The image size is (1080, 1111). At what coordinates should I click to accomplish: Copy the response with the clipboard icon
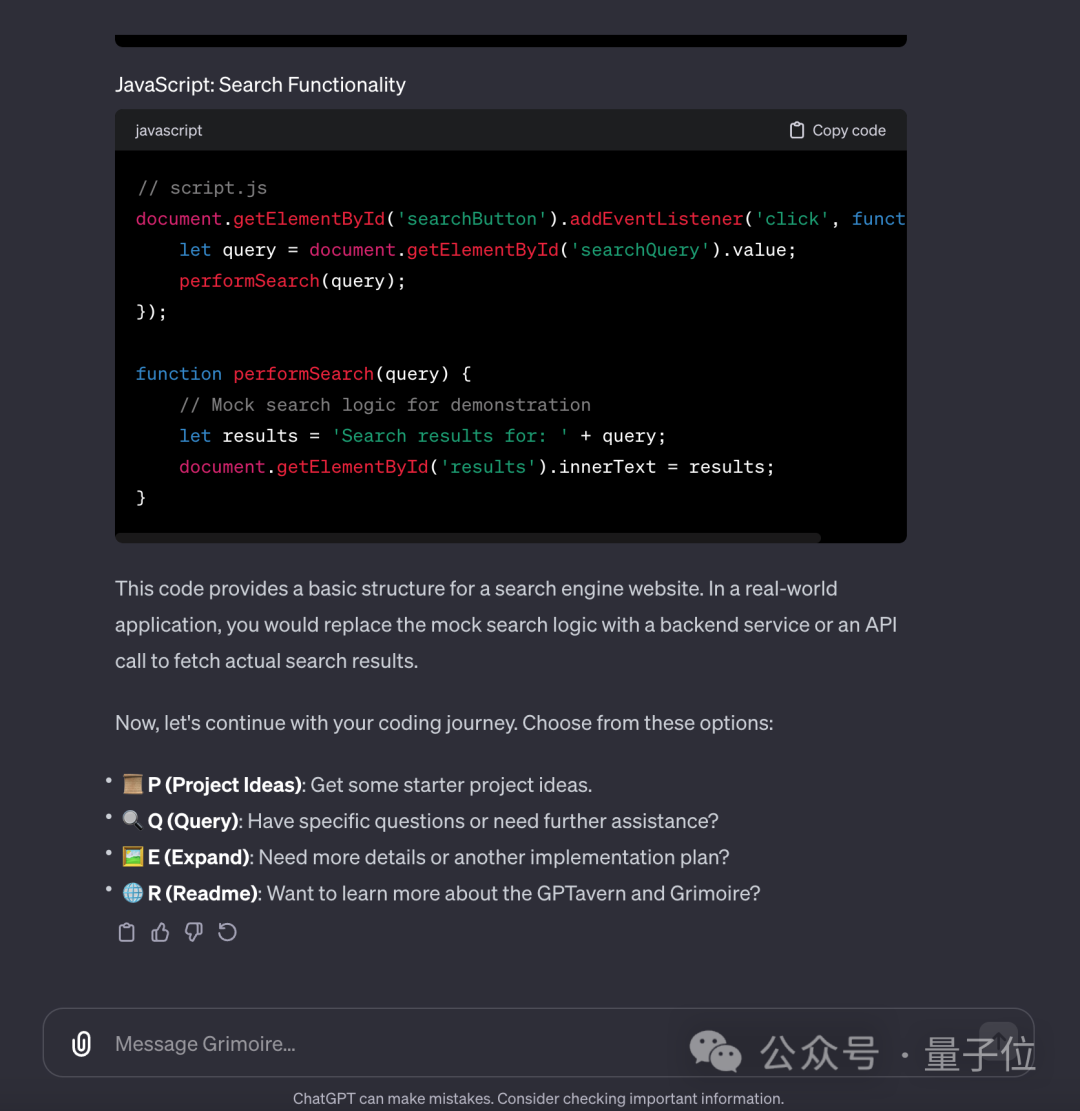click(x=127, y=932)
